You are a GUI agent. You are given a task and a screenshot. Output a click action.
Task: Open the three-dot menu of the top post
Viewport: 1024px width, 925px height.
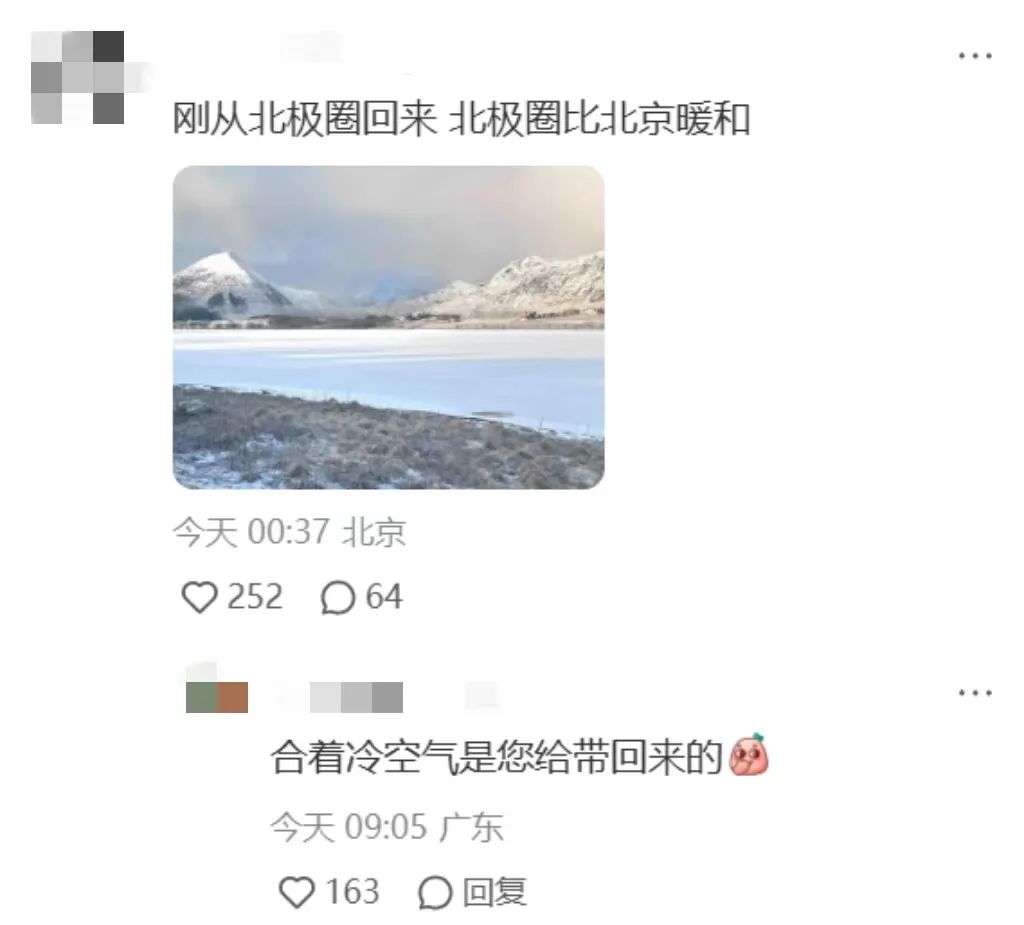point(975,56)
